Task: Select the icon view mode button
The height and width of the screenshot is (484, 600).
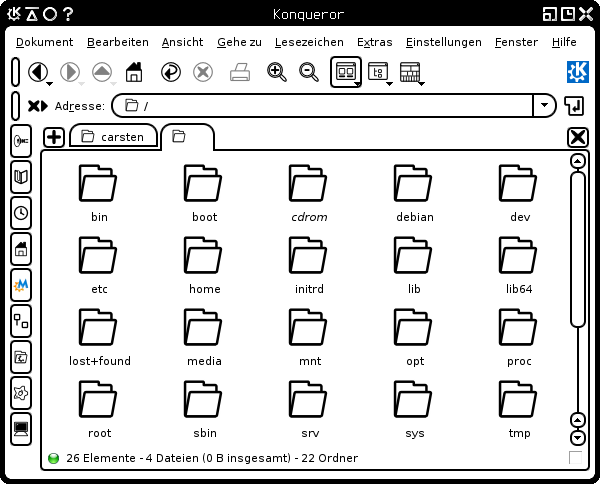Action: coord(346,72)
